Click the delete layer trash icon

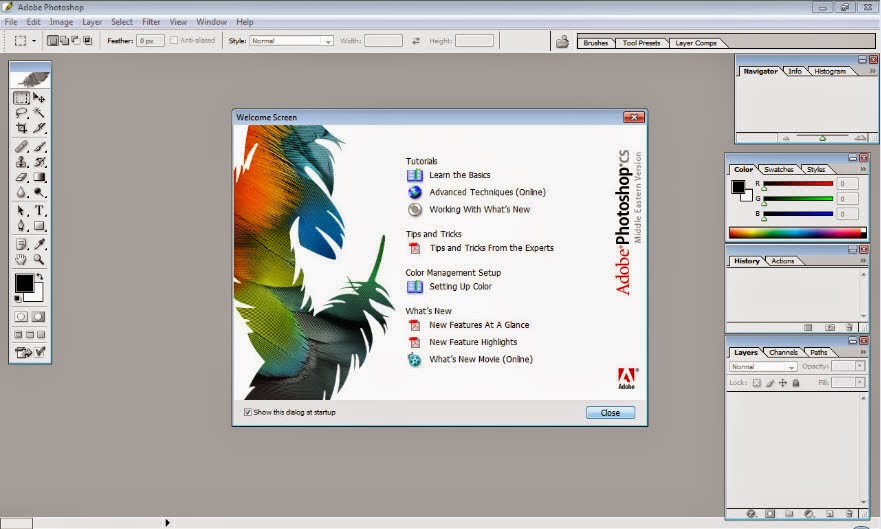coord(849,514)
